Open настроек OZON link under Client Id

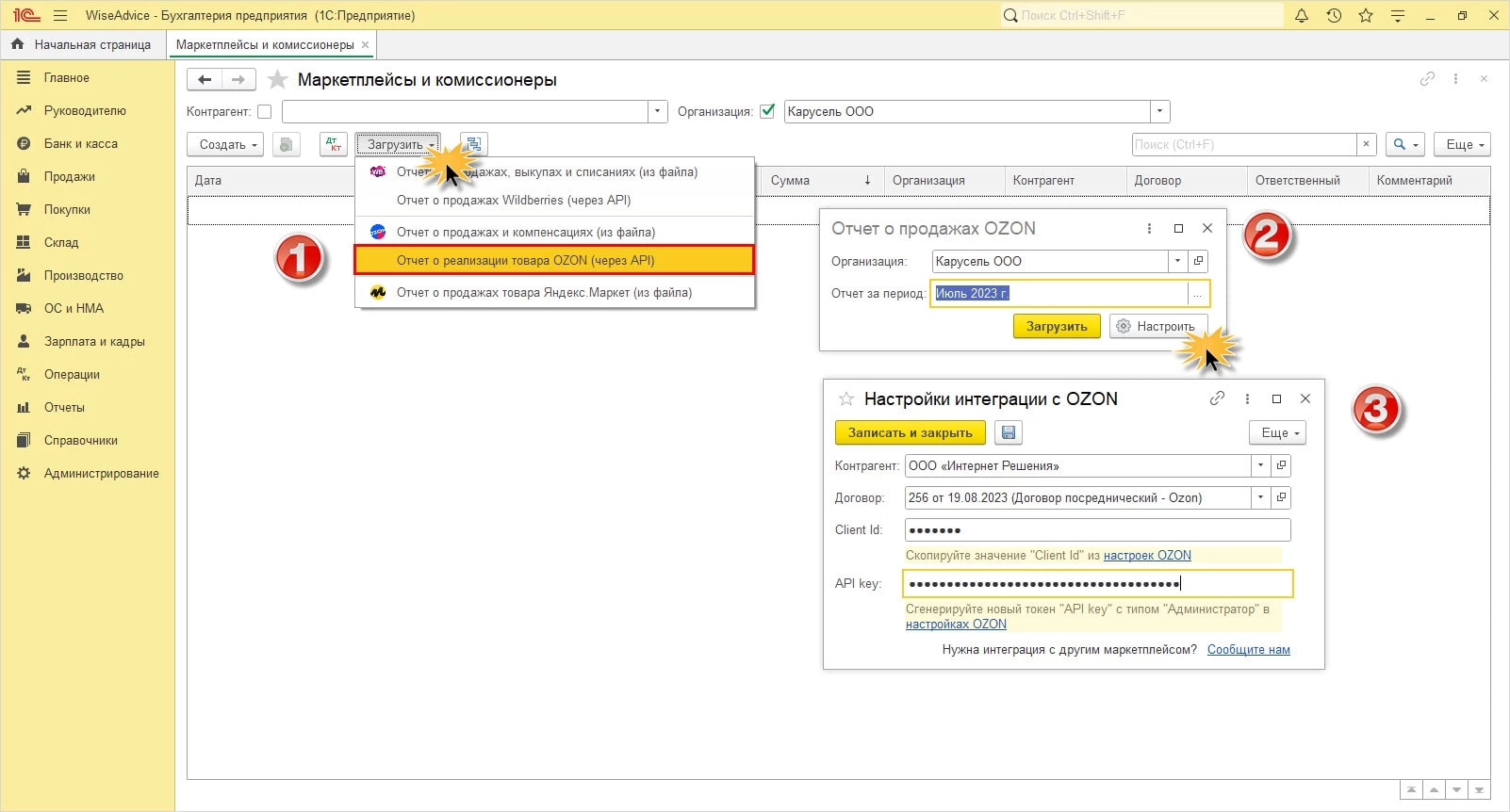tap(1147, 556)
